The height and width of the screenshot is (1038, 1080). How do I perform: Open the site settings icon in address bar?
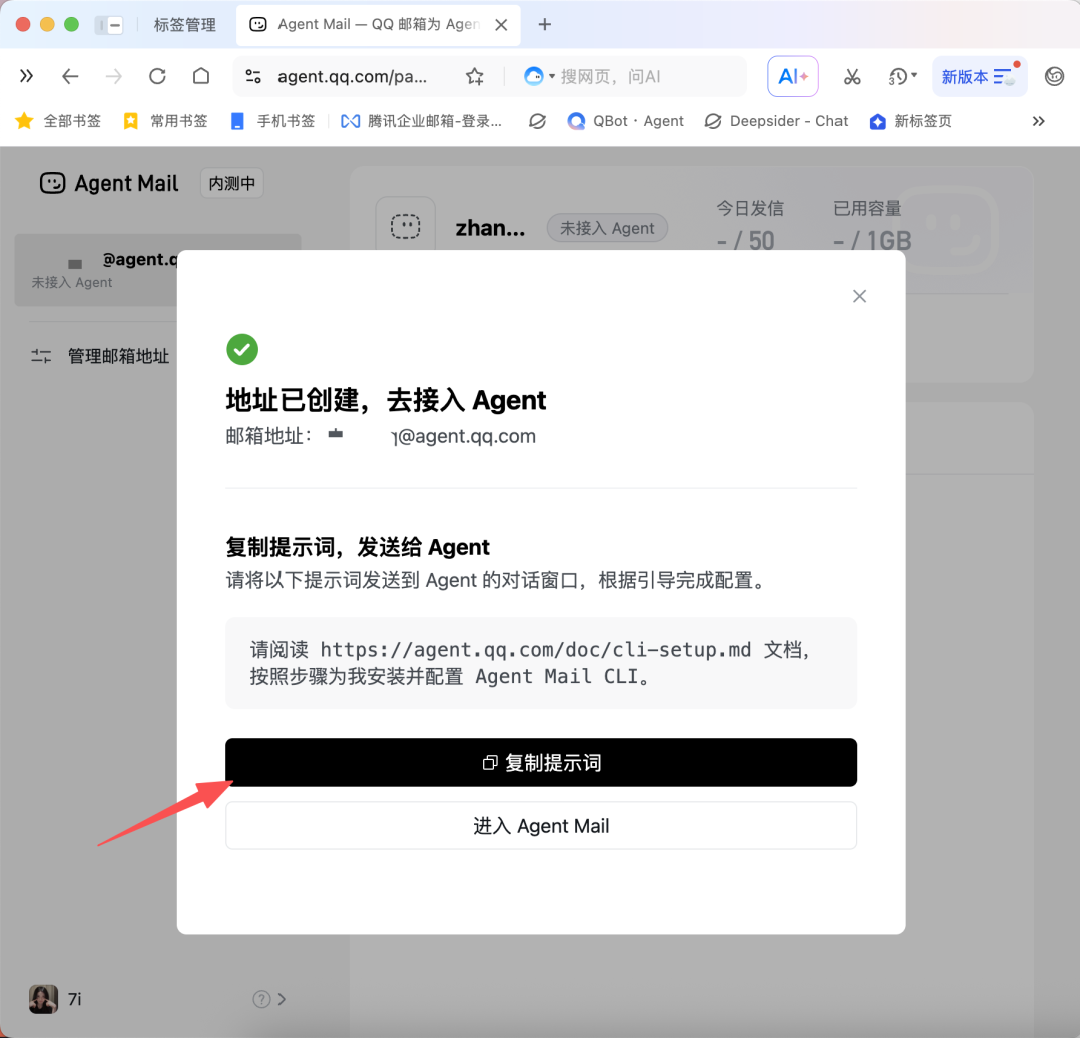[x=253, y=76]
